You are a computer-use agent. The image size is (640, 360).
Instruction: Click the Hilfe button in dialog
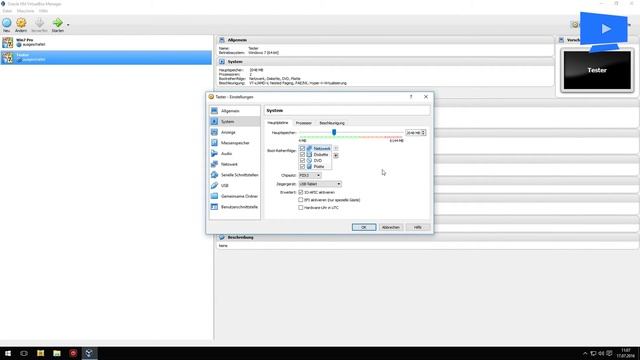pyautogui.click(x=418, y=227)
